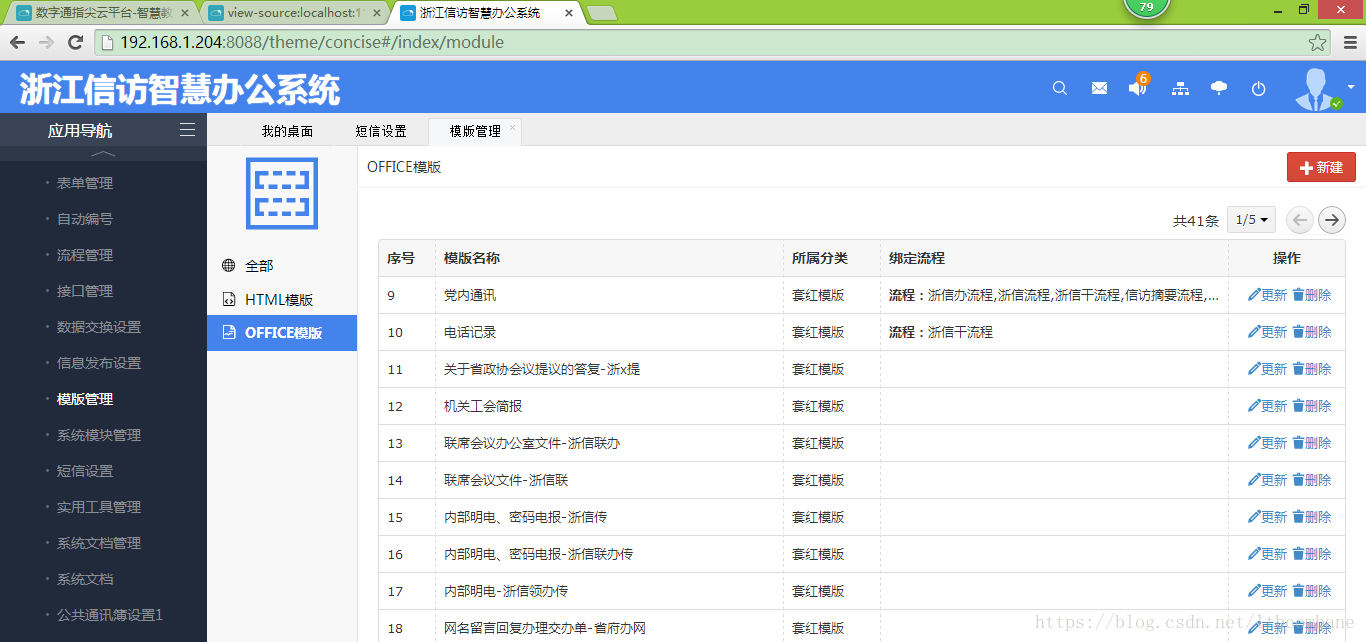The width and height of the screenshot is (1366, 642).
Task: Open 信息发布设置 in sidebar
Action: pyautogui.click(x=99, y=363)
